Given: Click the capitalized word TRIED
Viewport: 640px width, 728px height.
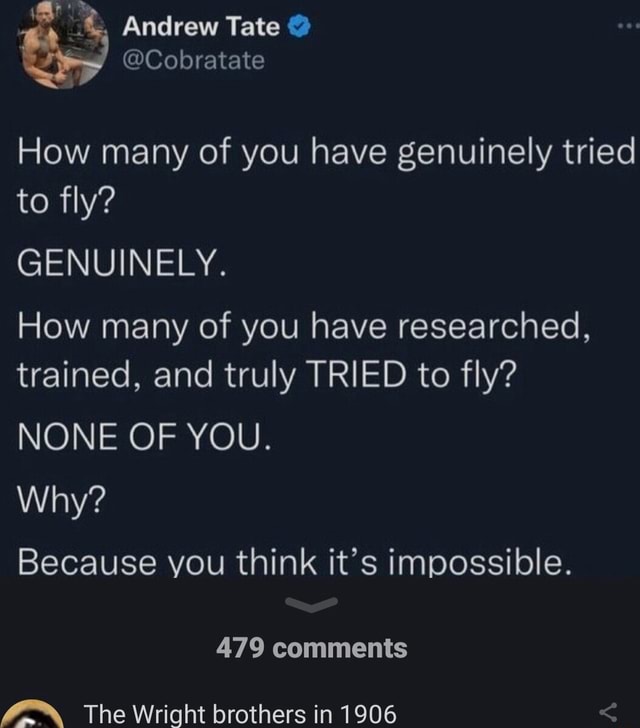Looking at the screenshot, I should [x=356, y=375].
